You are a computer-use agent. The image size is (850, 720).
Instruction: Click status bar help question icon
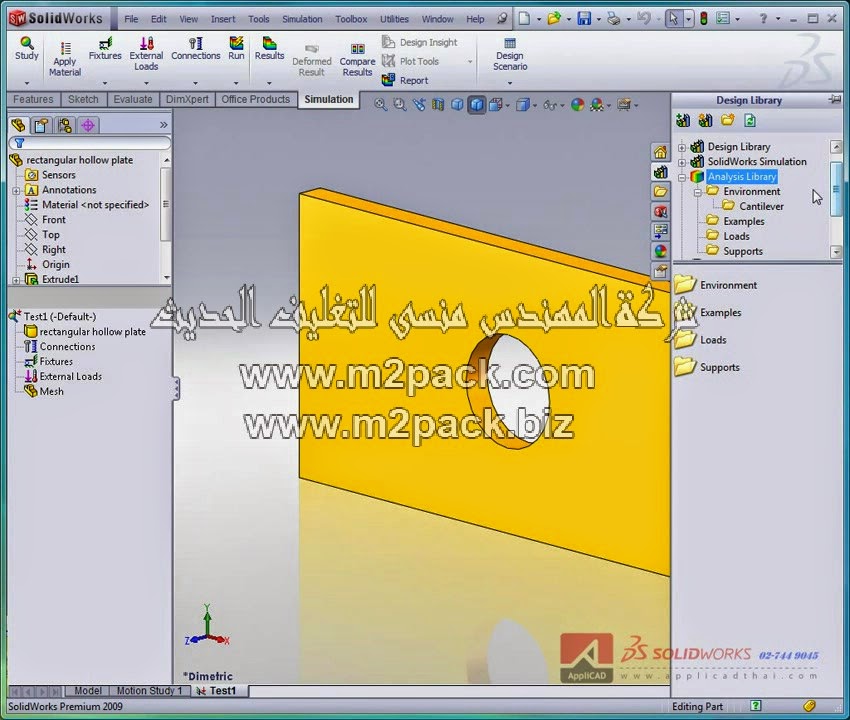click(756, 706)
